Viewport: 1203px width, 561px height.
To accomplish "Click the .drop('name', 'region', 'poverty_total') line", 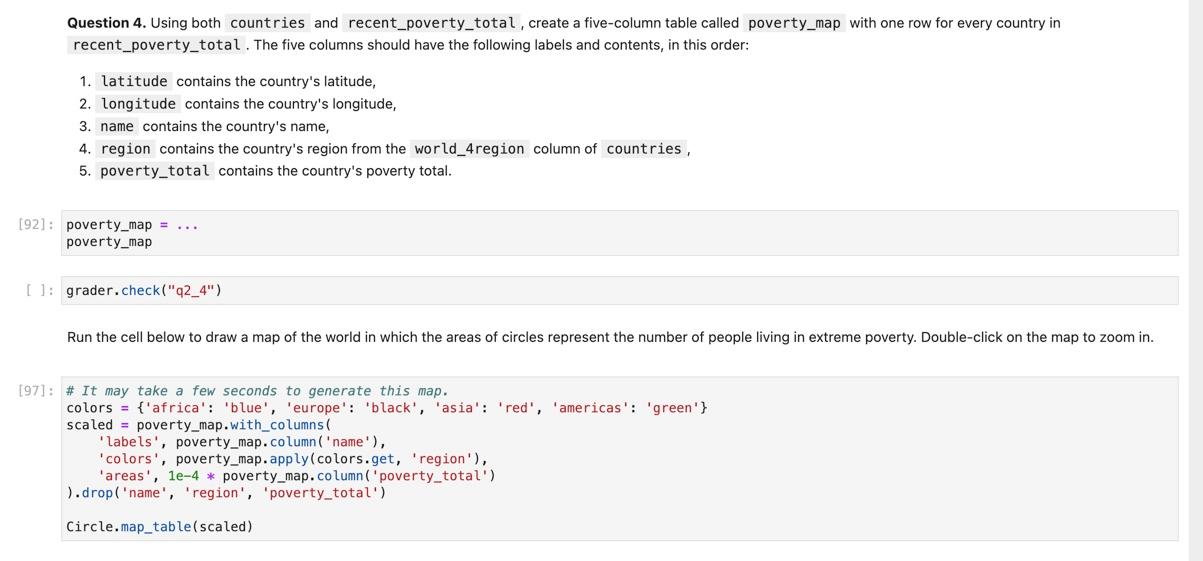I will 226,493.
